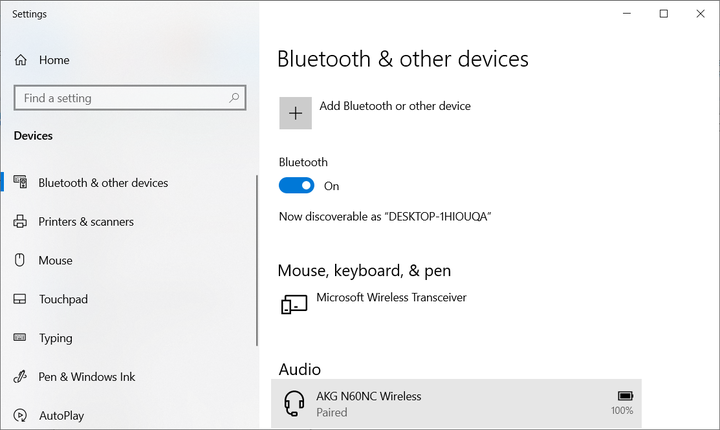Open Pen & Windows Ink icon

[x=20, y=377]
